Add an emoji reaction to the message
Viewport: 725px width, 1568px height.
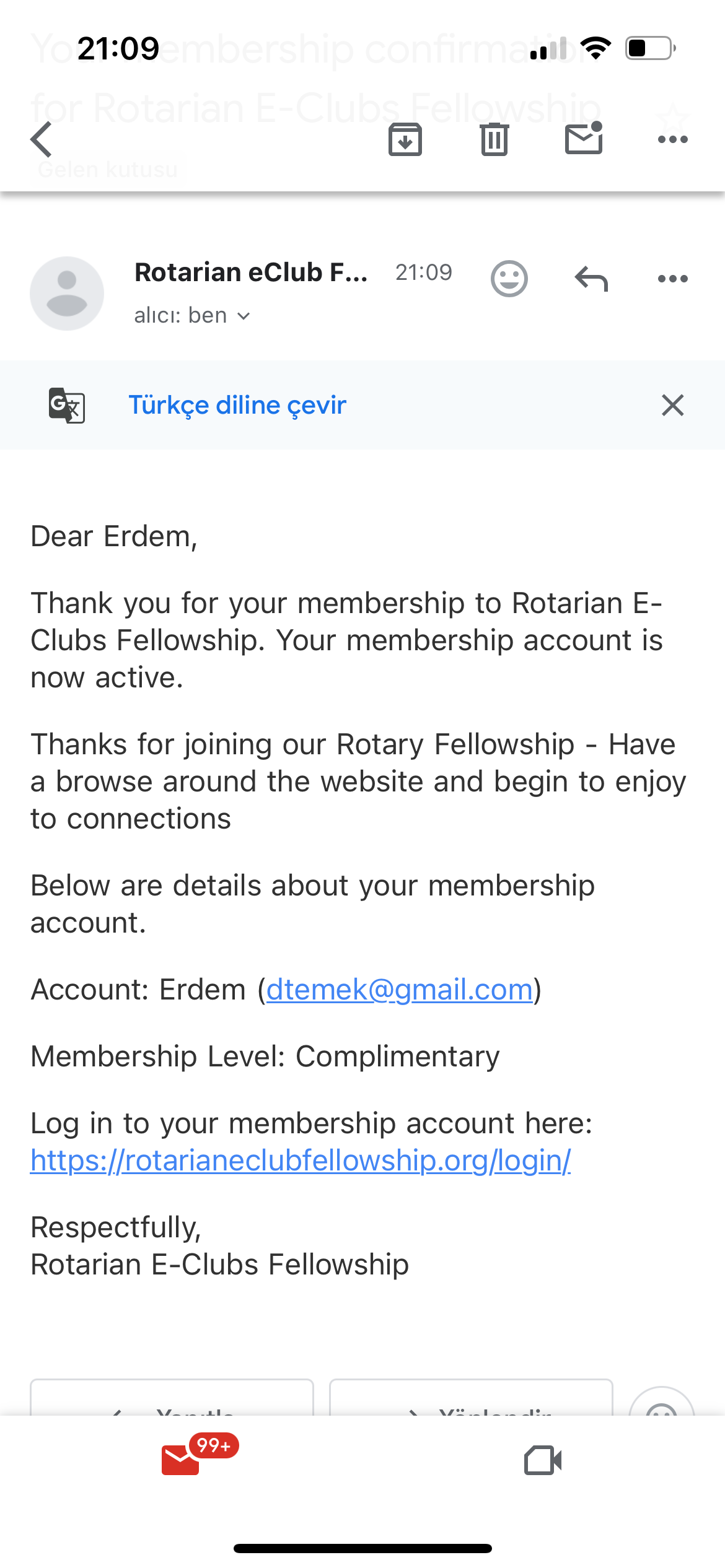click(509, 279)
